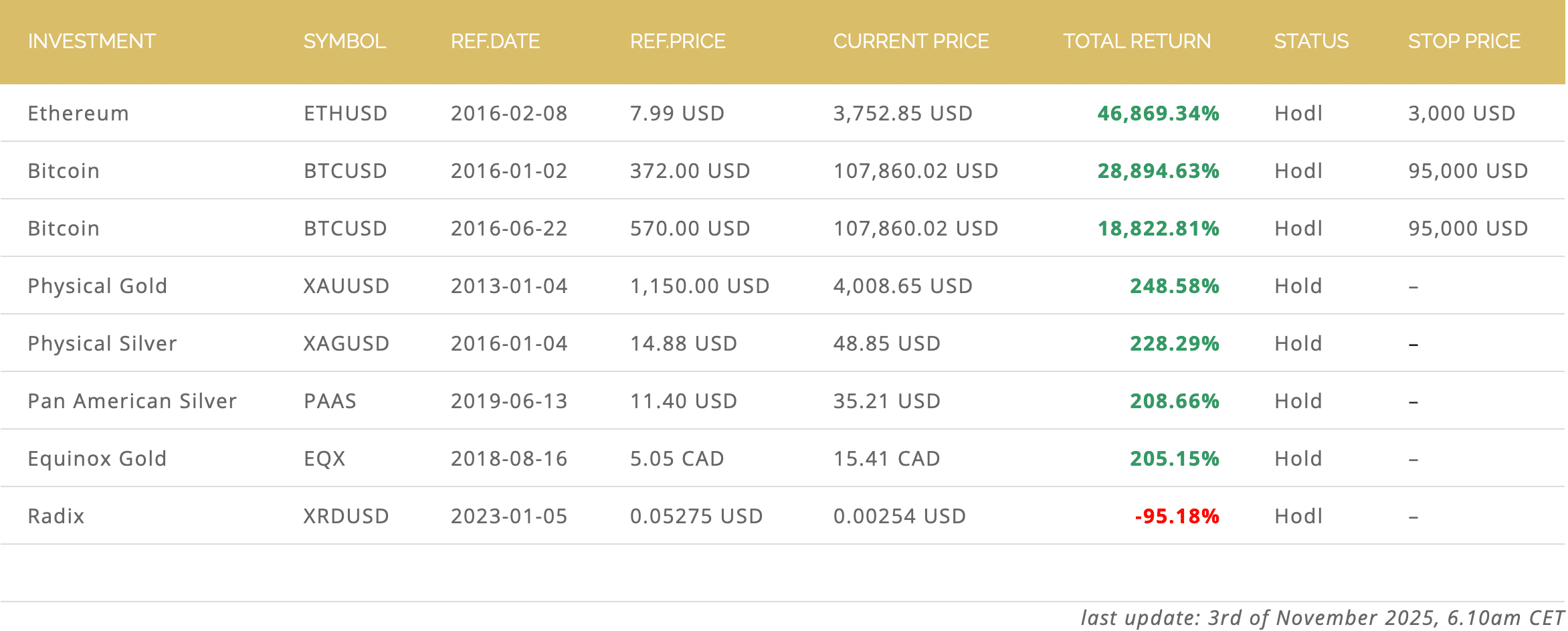The width and height of the screenshot is (1568, 631).
Task: Select the STOP PRICE header
Action: click(x=1464, y=41)
